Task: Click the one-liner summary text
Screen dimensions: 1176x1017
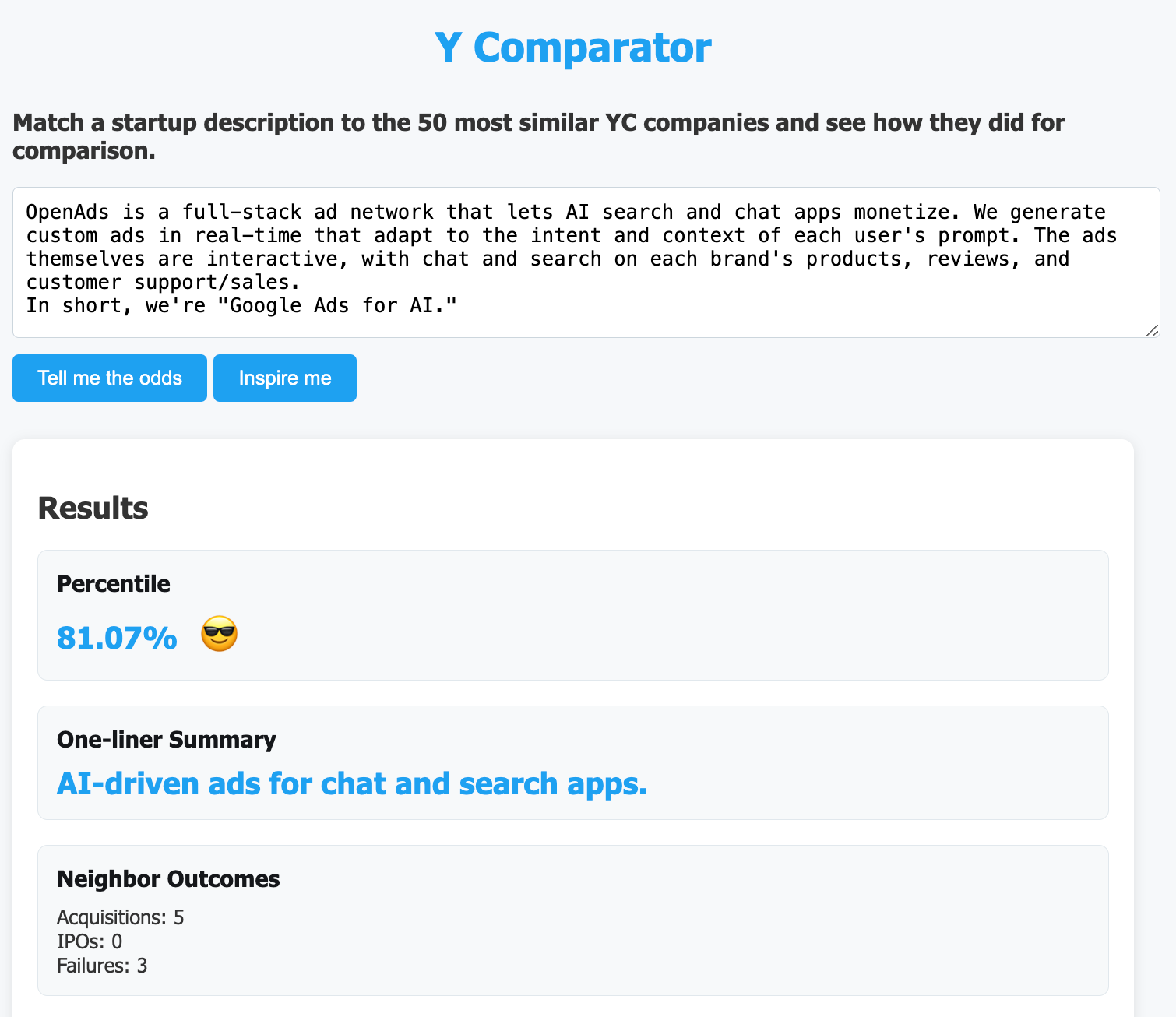Action: coord(350,783)
